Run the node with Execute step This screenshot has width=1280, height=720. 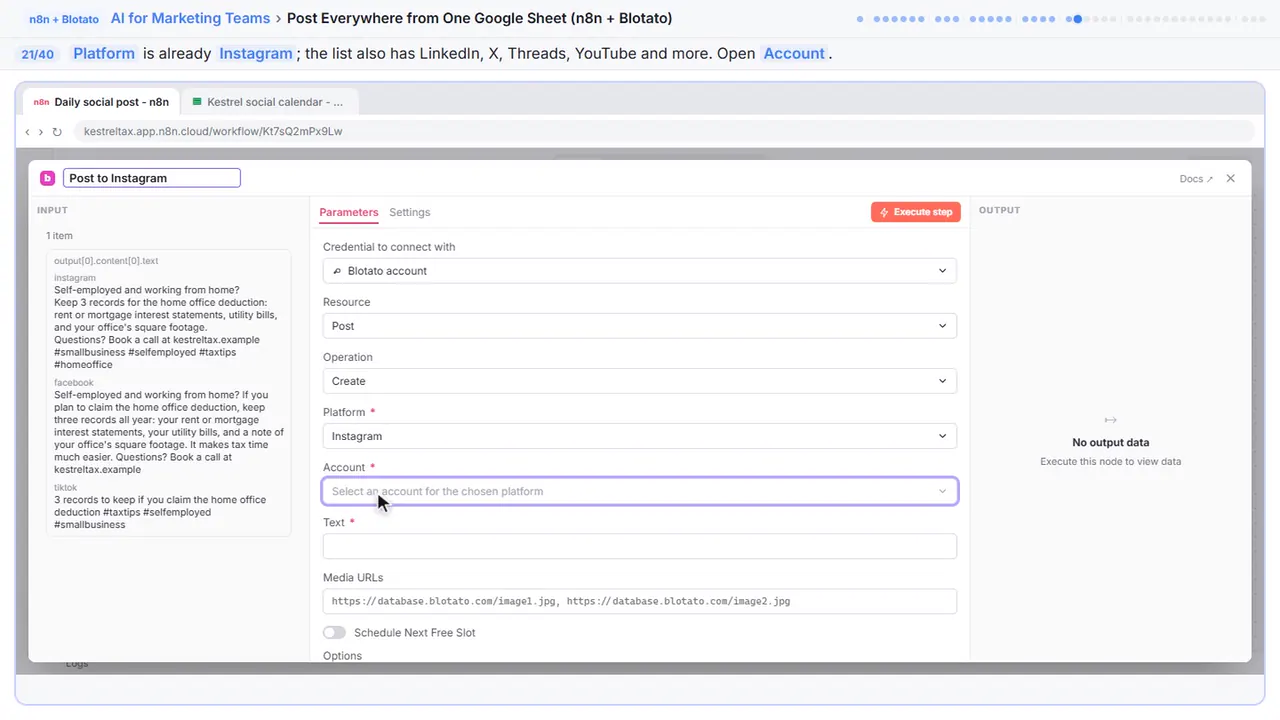pyautogui.click(x=916, y=212)
